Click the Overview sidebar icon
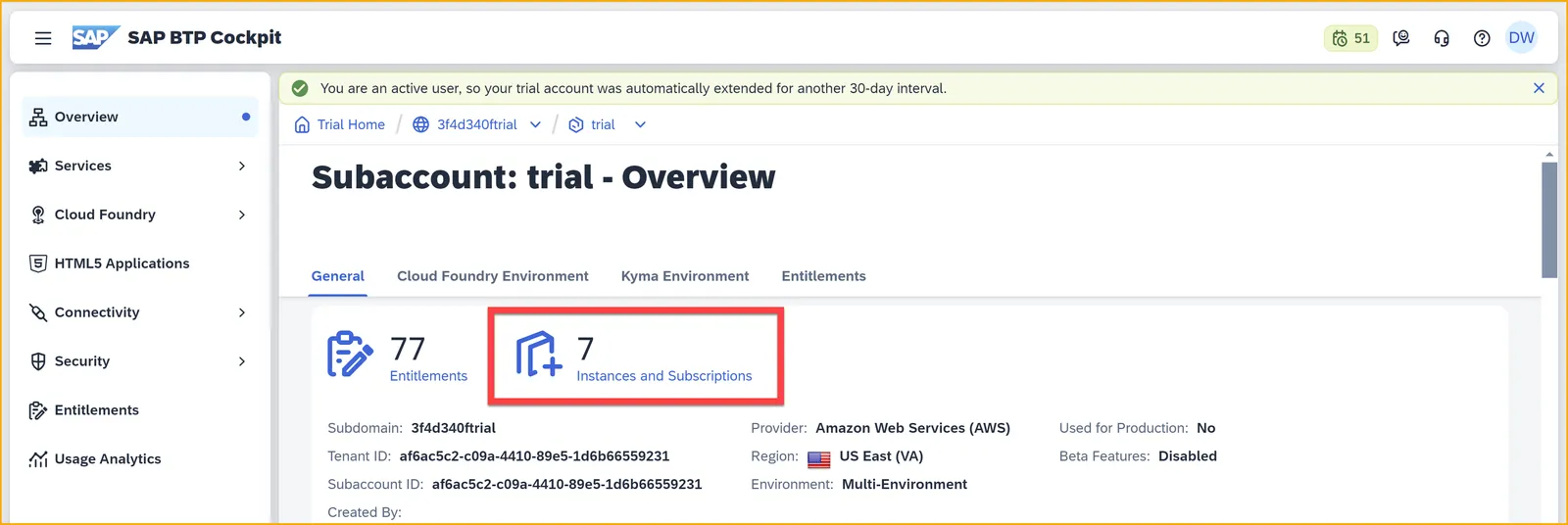1568x525 pixels. click(x=38, y=117)
